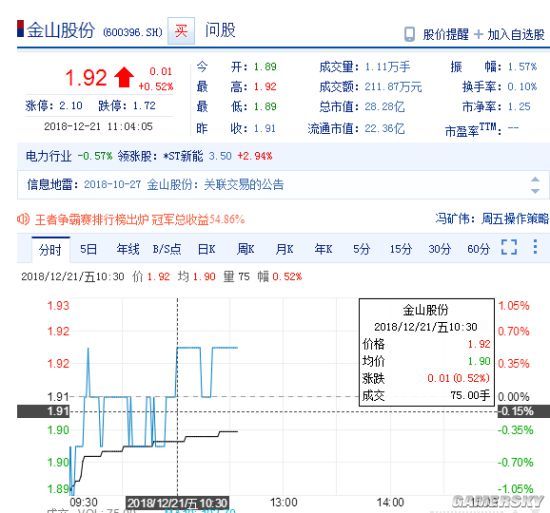Click the 换手率 0.10% value

coord(522,87)
